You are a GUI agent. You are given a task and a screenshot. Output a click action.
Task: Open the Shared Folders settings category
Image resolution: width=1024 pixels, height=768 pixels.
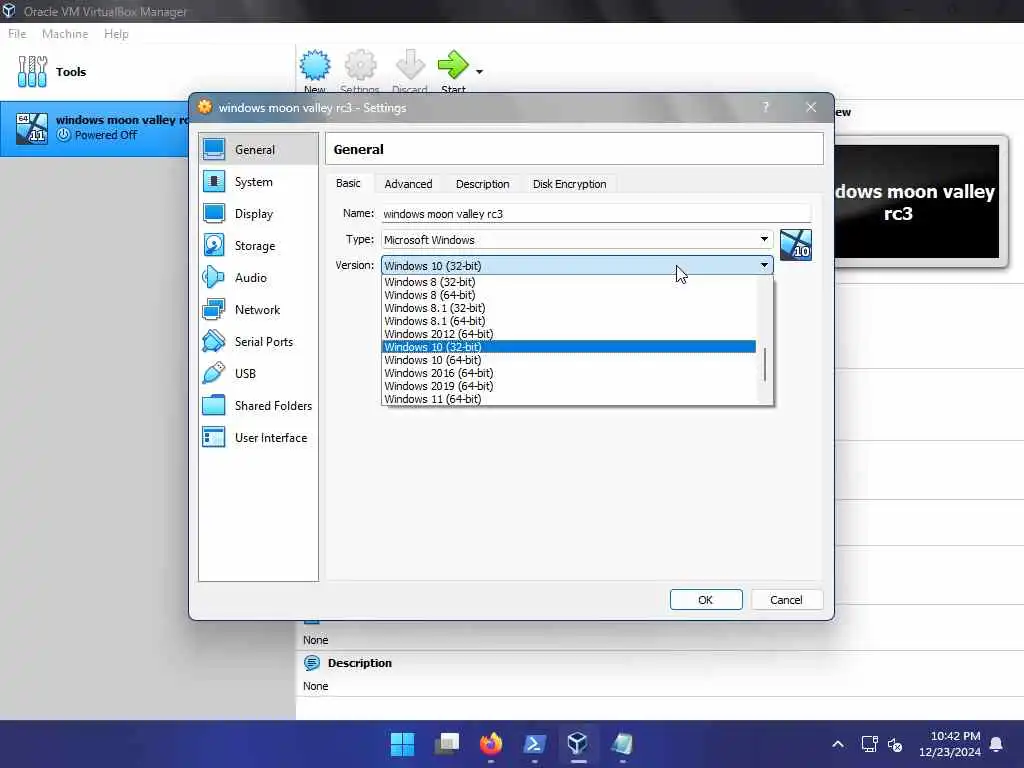pyautogui.click(x=258, y=406)
